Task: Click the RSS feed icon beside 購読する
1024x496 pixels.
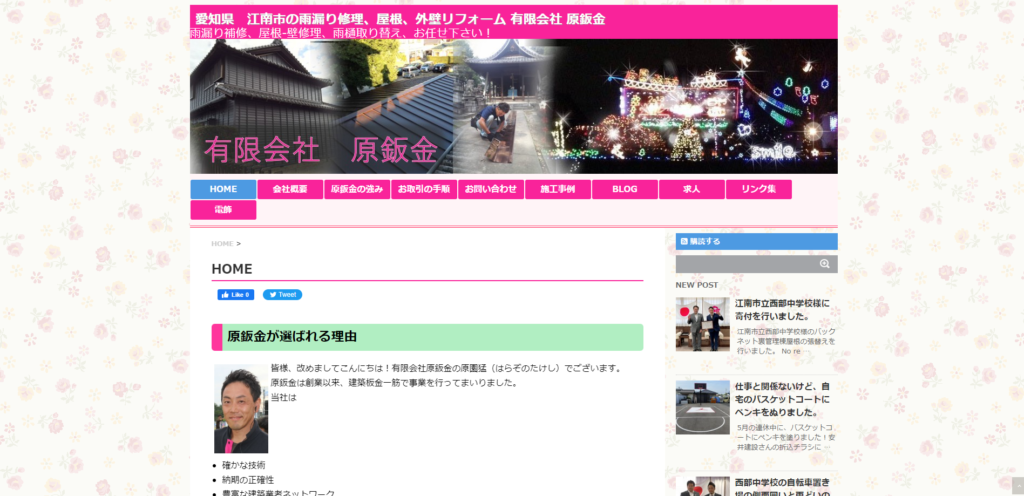Action: (x=683, y=241)
